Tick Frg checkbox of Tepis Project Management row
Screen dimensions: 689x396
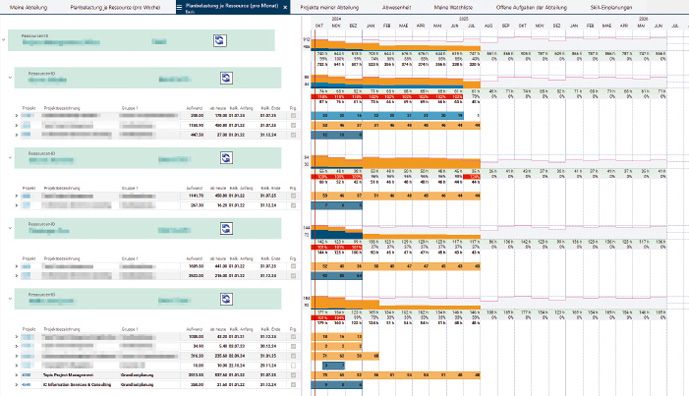(293, 375)
